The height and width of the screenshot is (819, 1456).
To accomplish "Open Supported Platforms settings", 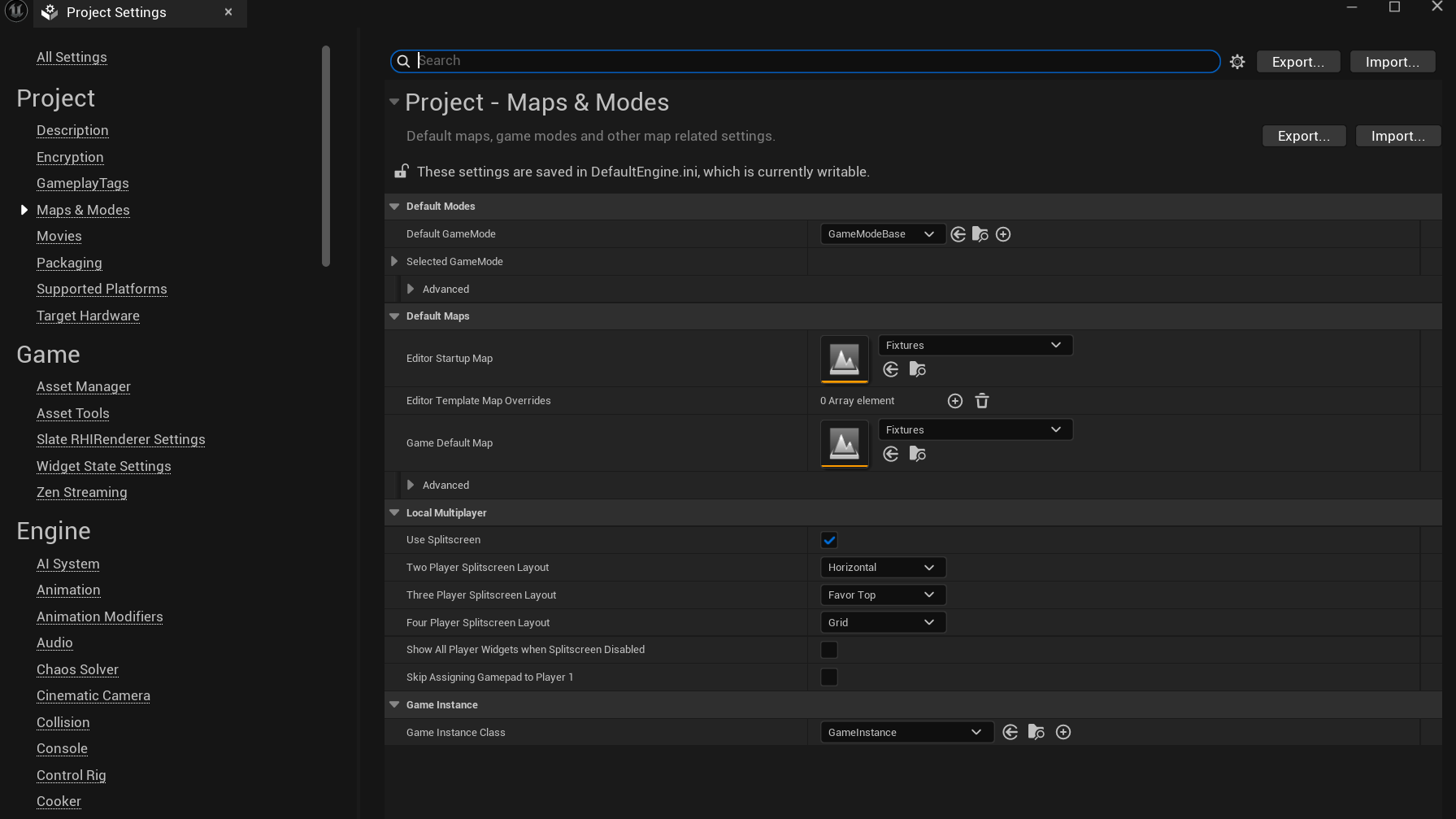I will pos(102,289).
